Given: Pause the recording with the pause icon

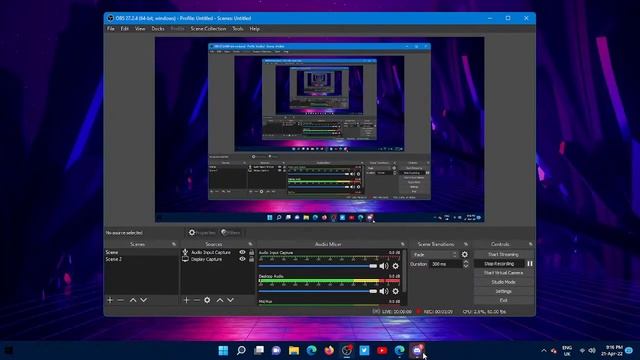Looking at the screenshot, I should pos(530,264).
